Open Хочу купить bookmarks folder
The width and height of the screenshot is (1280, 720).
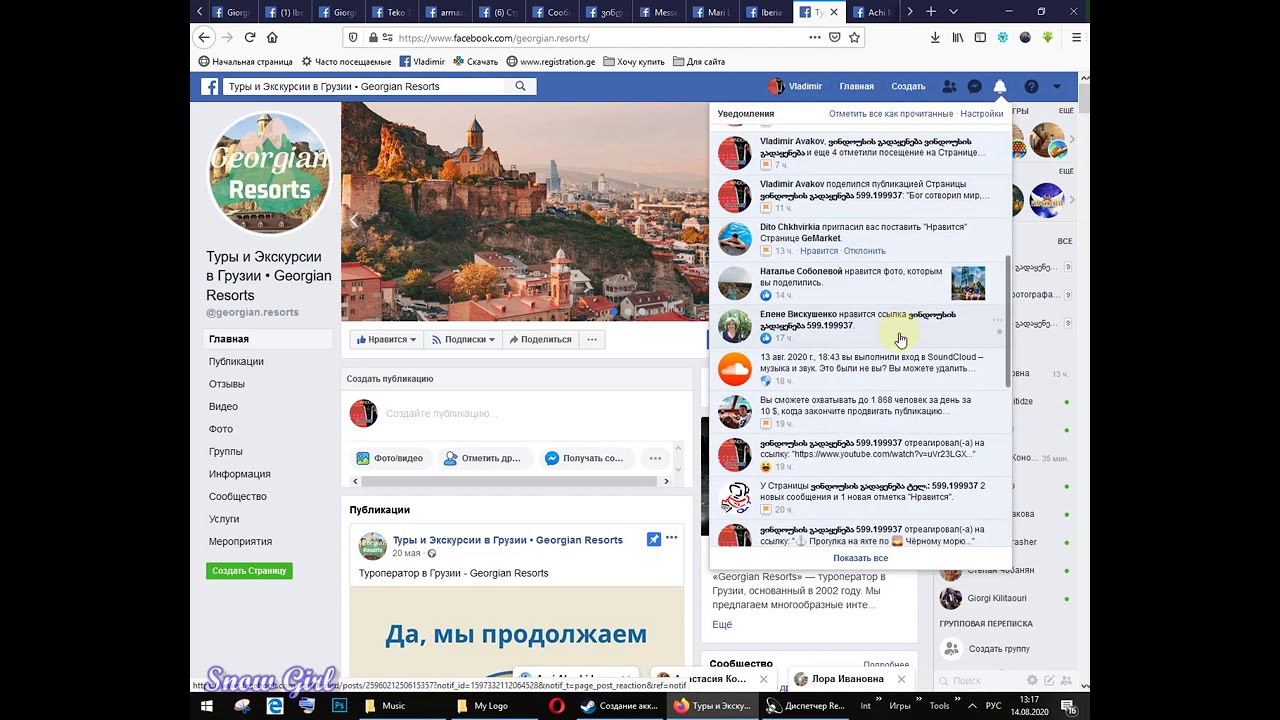click(634, 62)
